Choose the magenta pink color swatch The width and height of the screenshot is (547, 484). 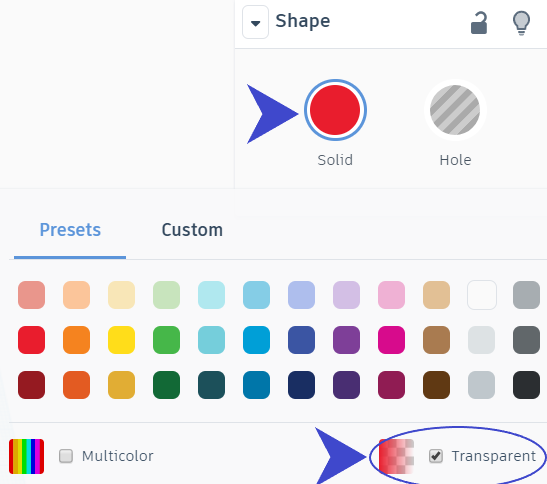pyautogui.click(x=391, y=340)
